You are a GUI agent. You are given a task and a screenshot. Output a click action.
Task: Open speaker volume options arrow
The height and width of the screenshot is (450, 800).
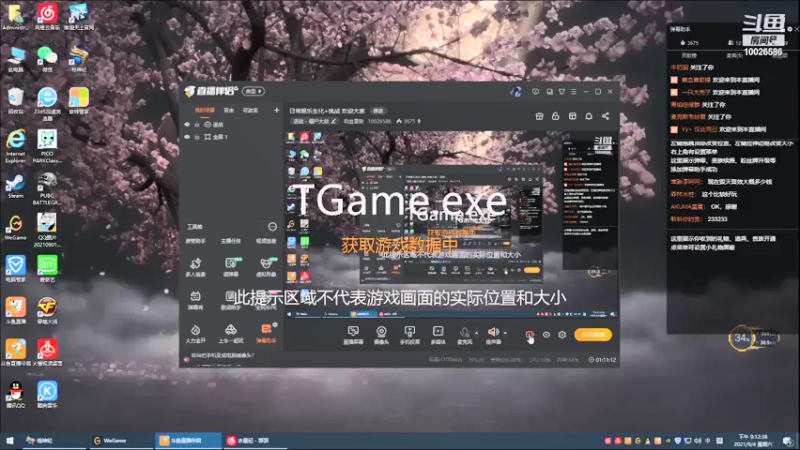(505, 333)
